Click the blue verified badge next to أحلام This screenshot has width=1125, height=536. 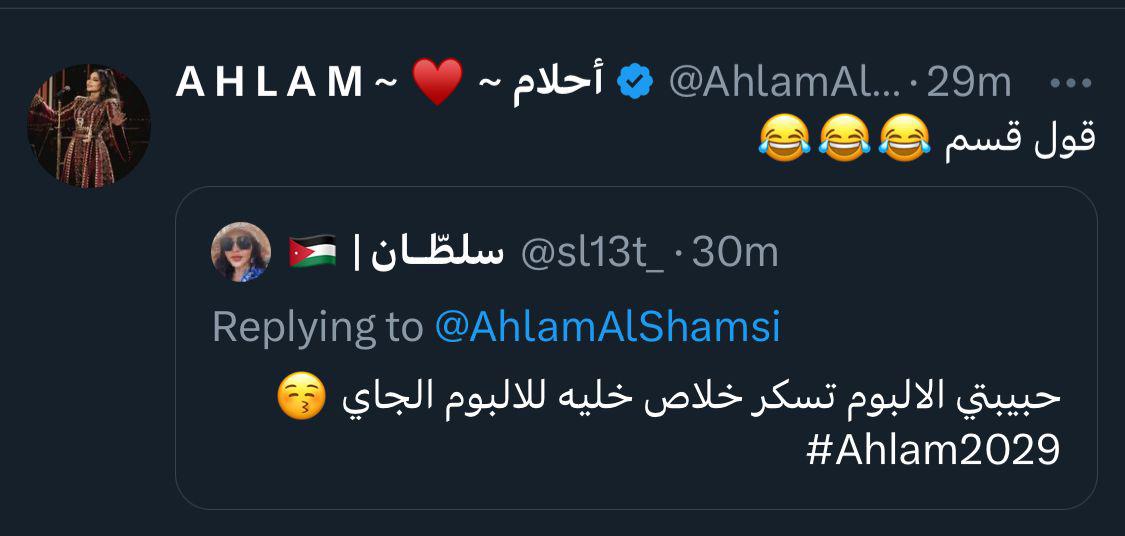click(634, 82)
